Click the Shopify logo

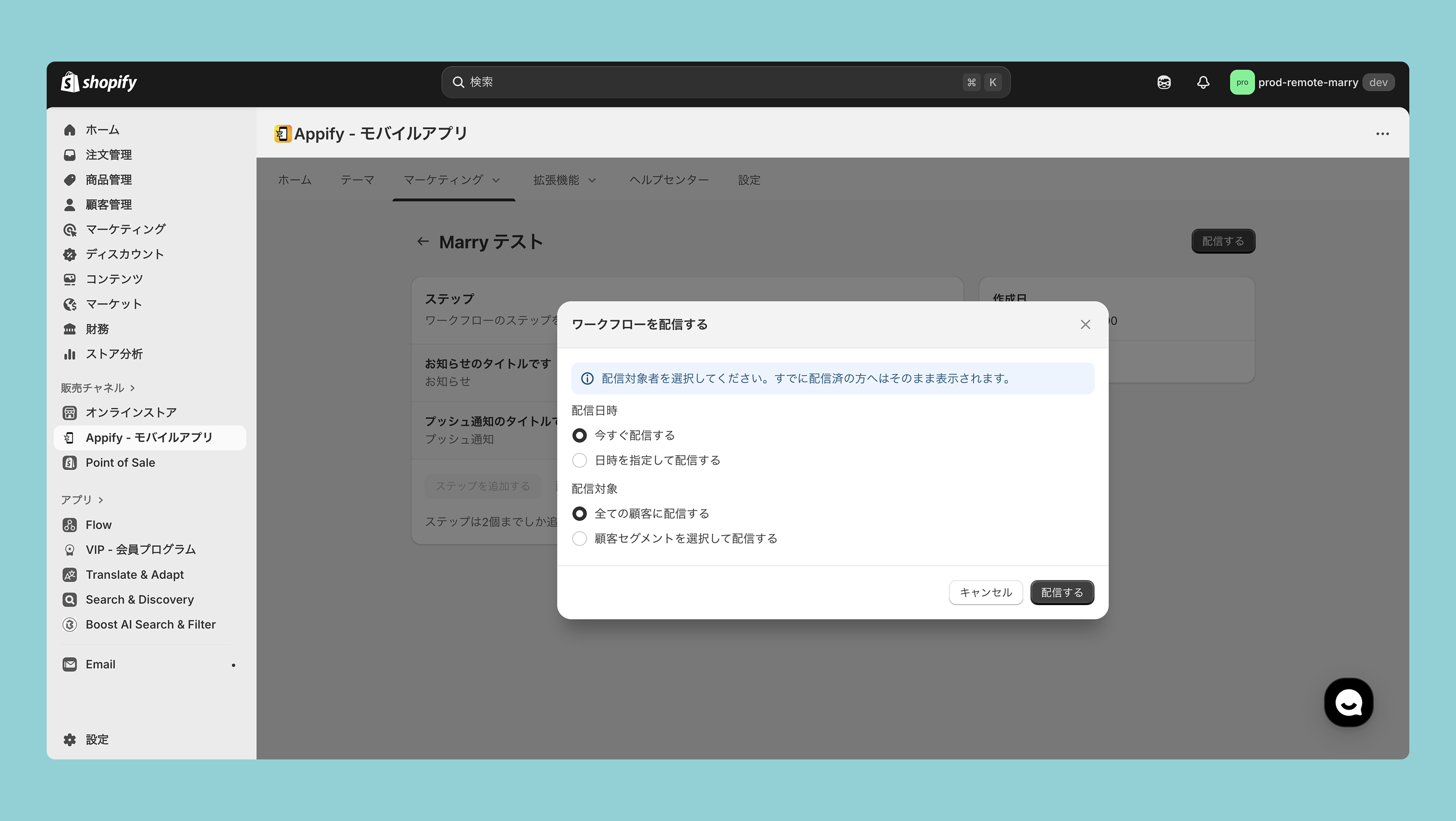[x=99, y=83]
